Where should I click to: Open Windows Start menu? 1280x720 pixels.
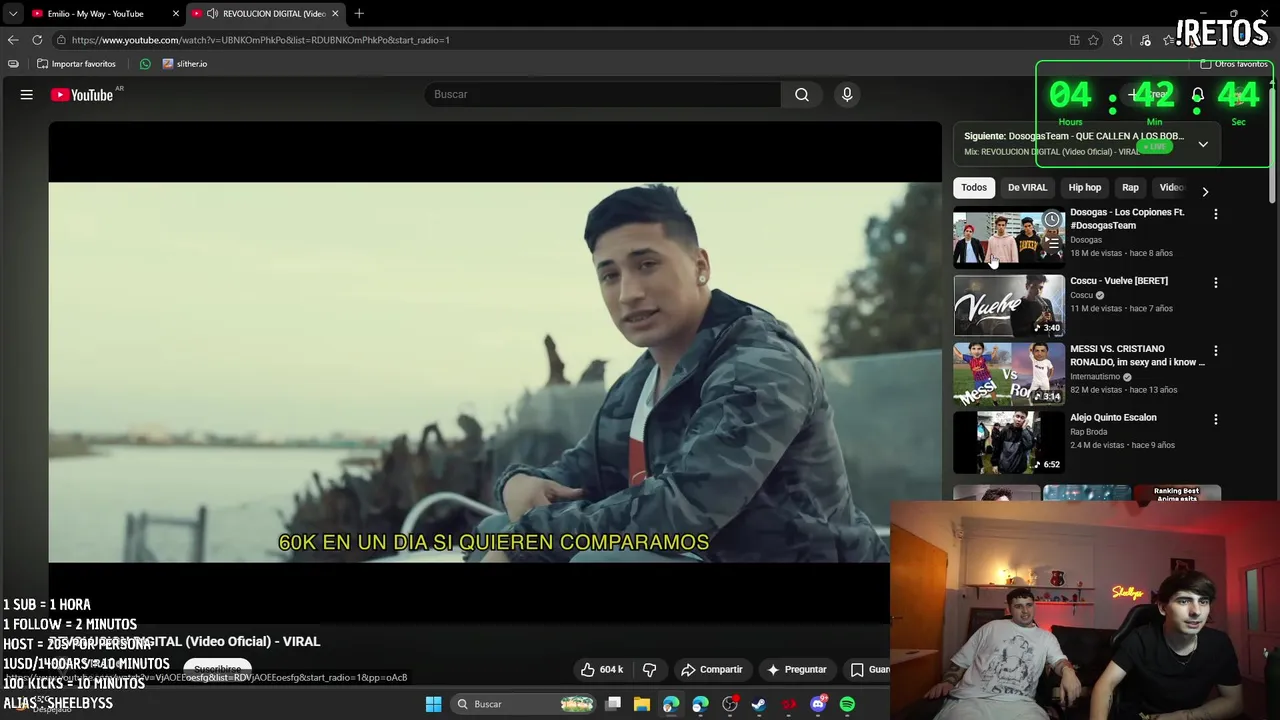coord(433,704)
